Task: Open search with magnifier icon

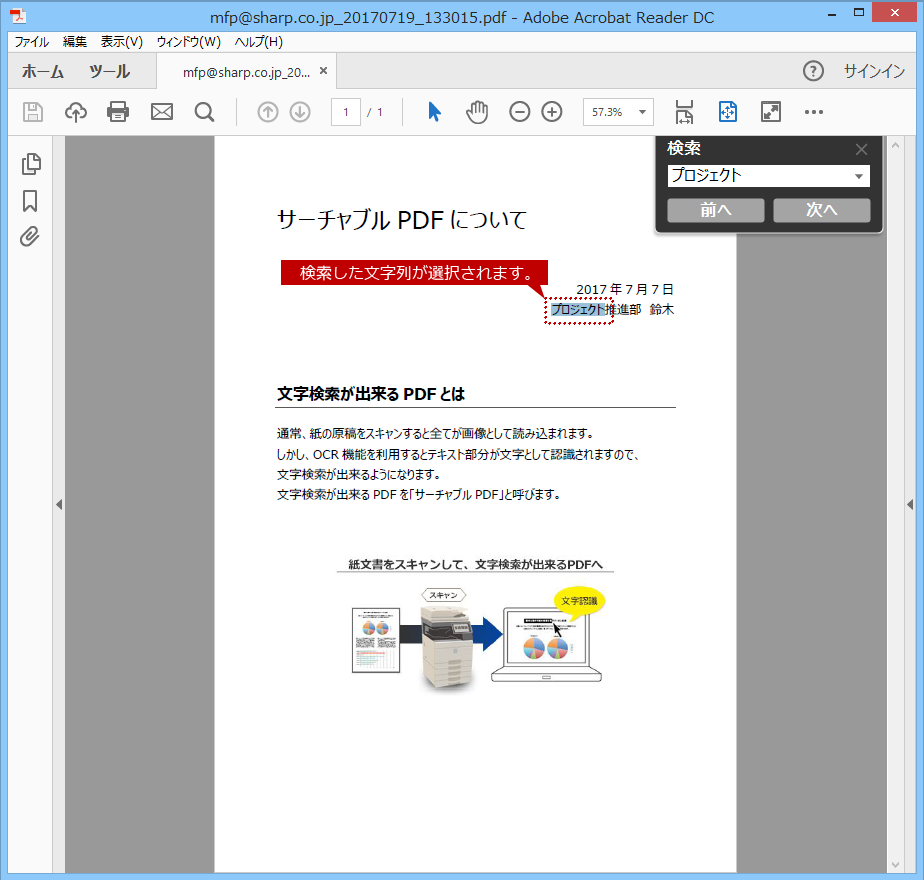Action: click(x=204, y=112)
